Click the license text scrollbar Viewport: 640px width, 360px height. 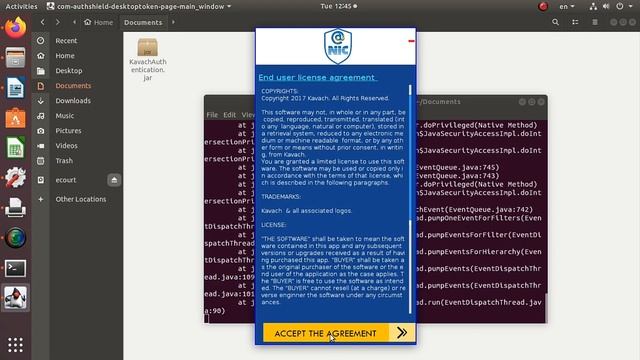point(410,199)
